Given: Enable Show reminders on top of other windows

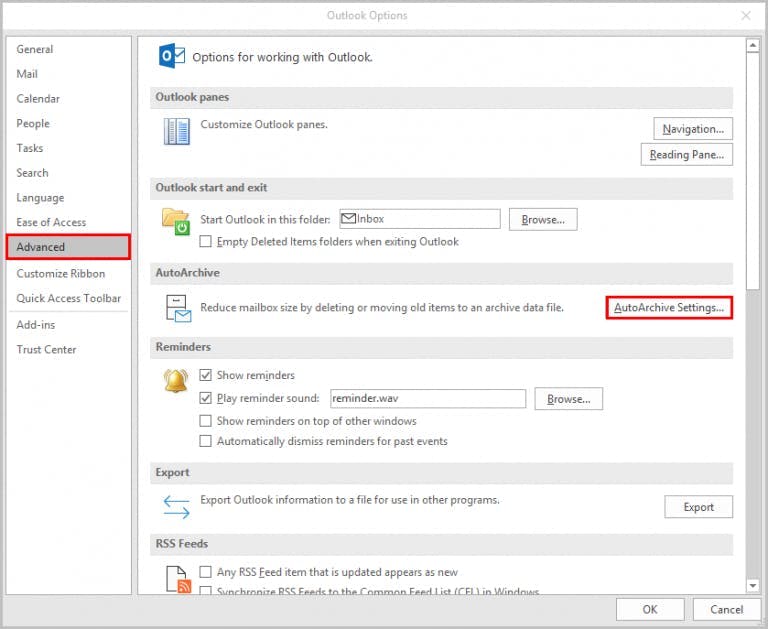Looking at the screenshot, I should (x=206, y=421).
